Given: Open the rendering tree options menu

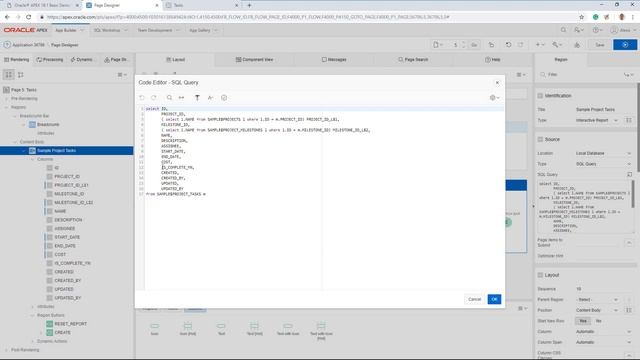Looking at the screenshot, I should tap(122, 75).
